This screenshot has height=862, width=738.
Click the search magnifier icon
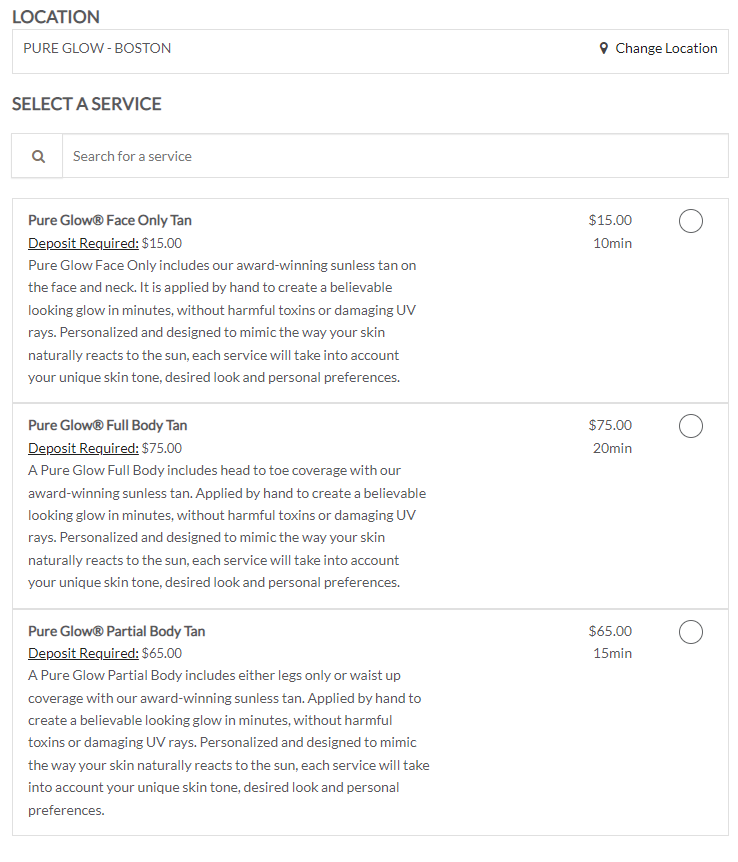38,156
